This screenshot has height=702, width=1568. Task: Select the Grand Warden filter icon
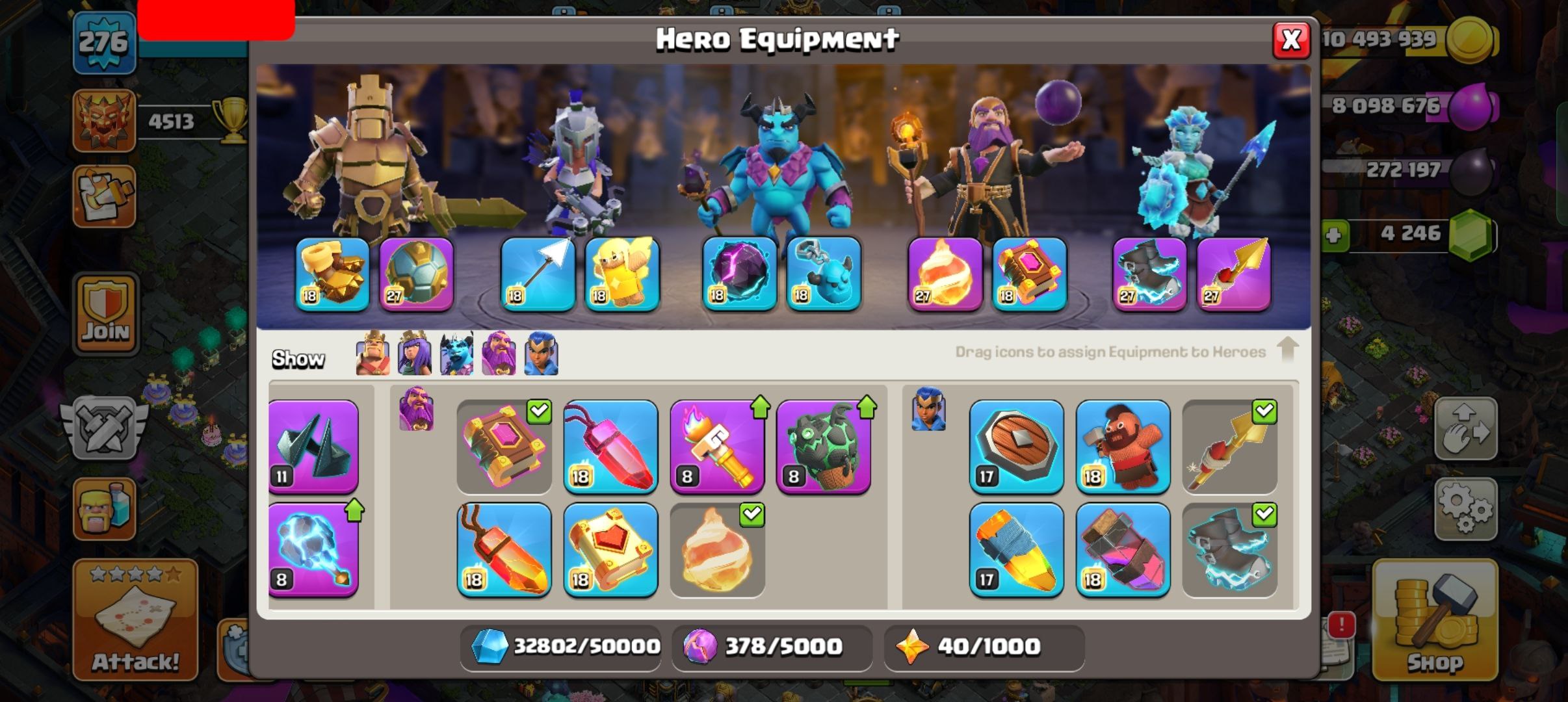[499, 354]
